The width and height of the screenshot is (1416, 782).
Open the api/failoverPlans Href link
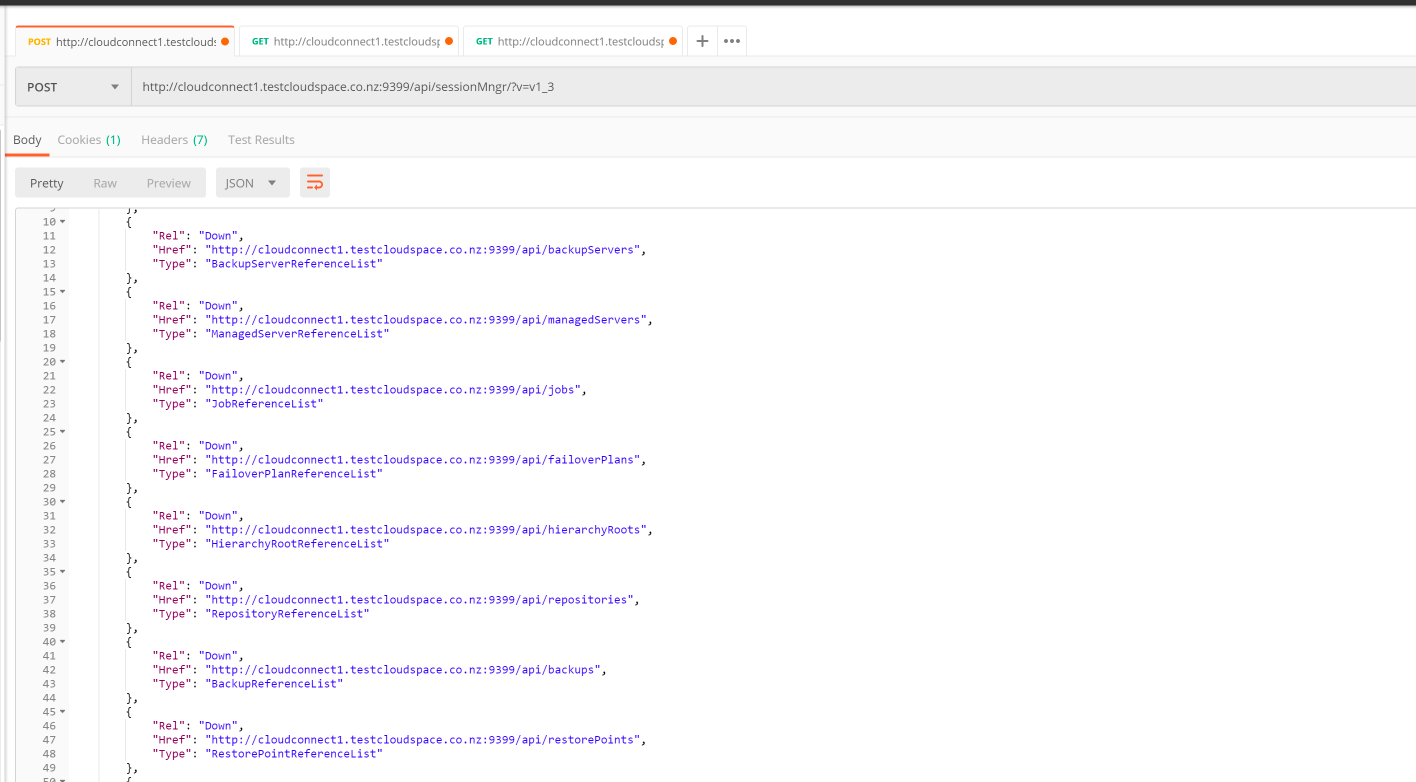pyautogui.click(x=423, y=459)
